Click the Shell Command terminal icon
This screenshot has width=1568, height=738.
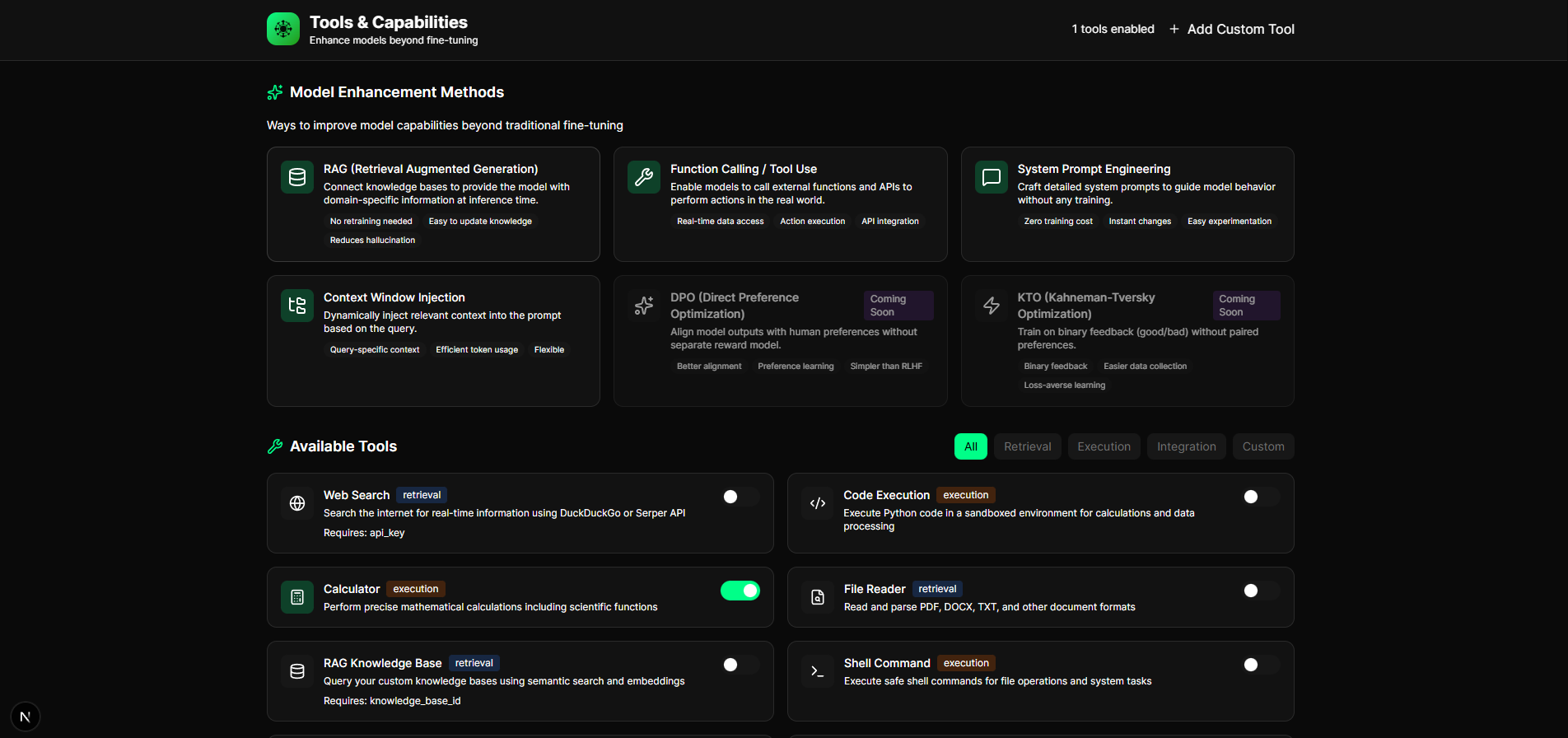click(x=818, y=671)
